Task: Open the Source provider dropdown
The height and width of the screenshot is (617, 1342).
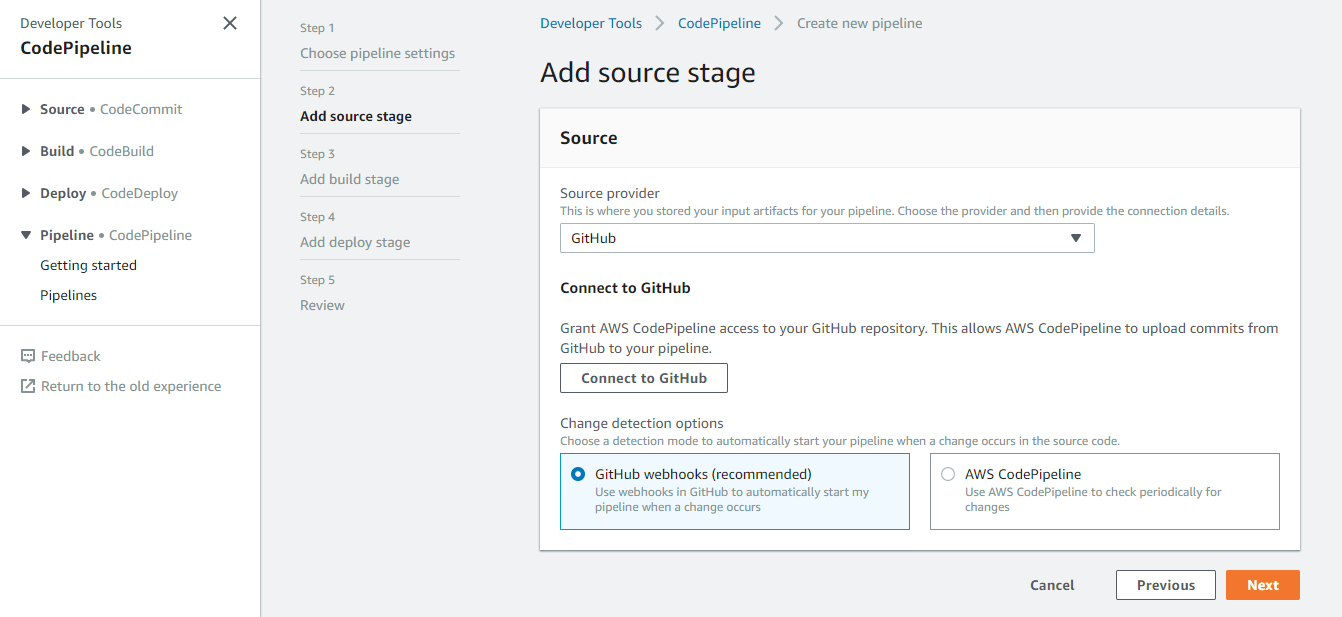Action: [x=826, y=238]
